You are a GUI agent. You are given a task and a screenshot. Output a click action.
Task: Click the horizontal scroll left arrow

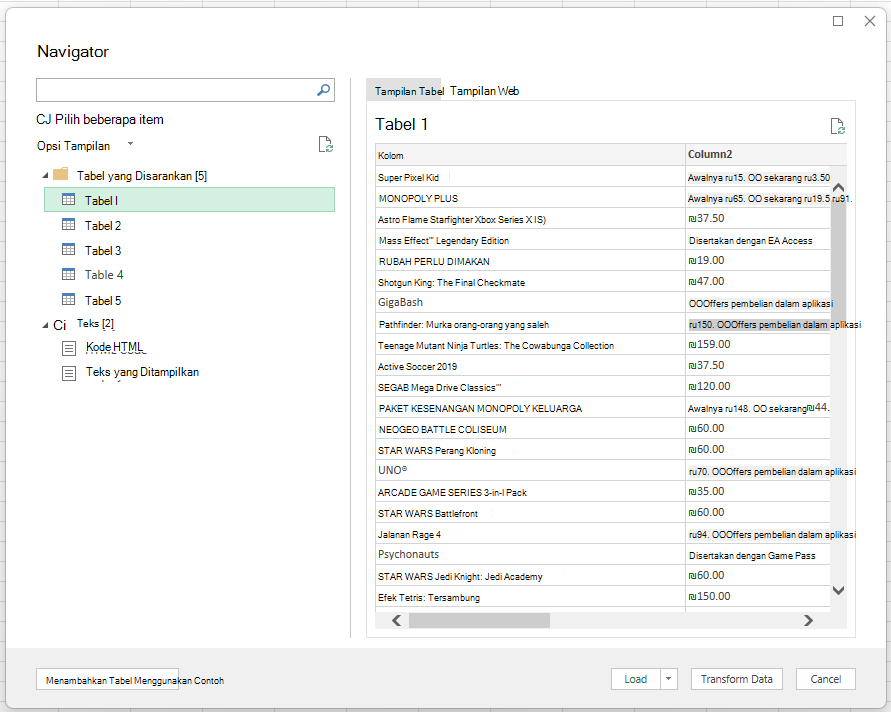click(x=397, y=621)
